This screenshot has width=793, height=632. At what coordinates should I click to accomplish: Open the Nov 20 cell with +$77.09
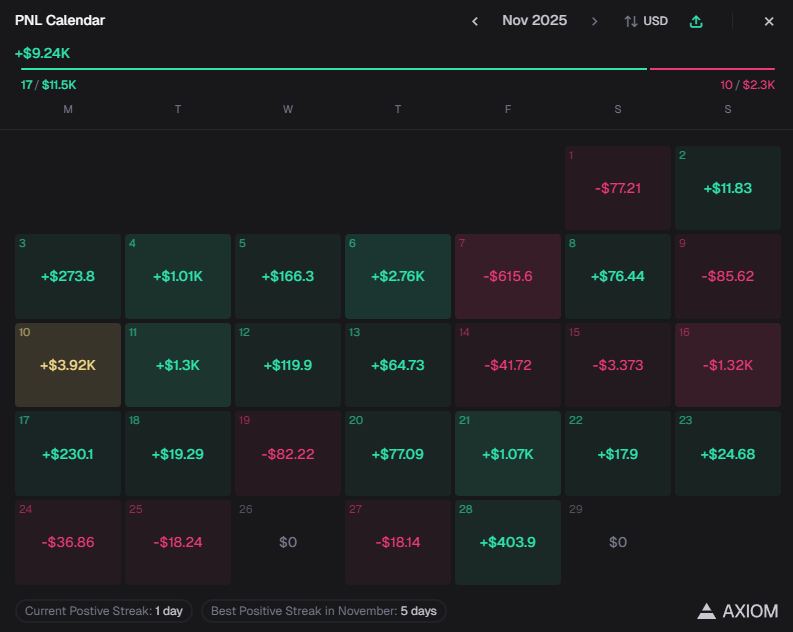[398, 454]
